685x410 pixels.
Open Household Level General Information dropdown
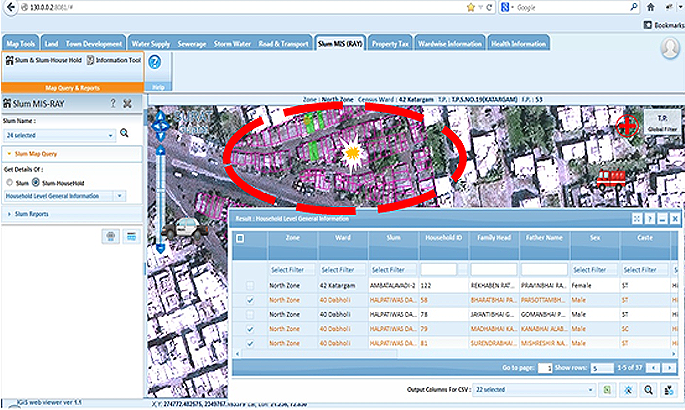click(65, 196)
